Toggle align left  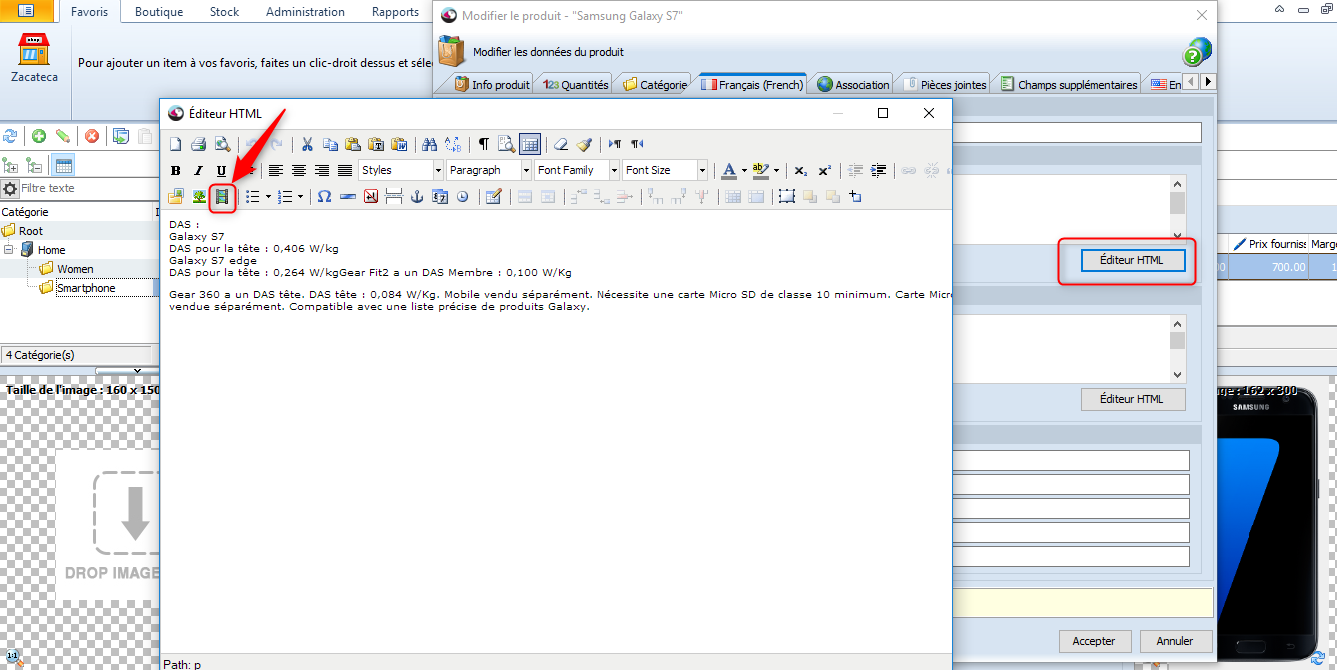[x=276, y=171]
